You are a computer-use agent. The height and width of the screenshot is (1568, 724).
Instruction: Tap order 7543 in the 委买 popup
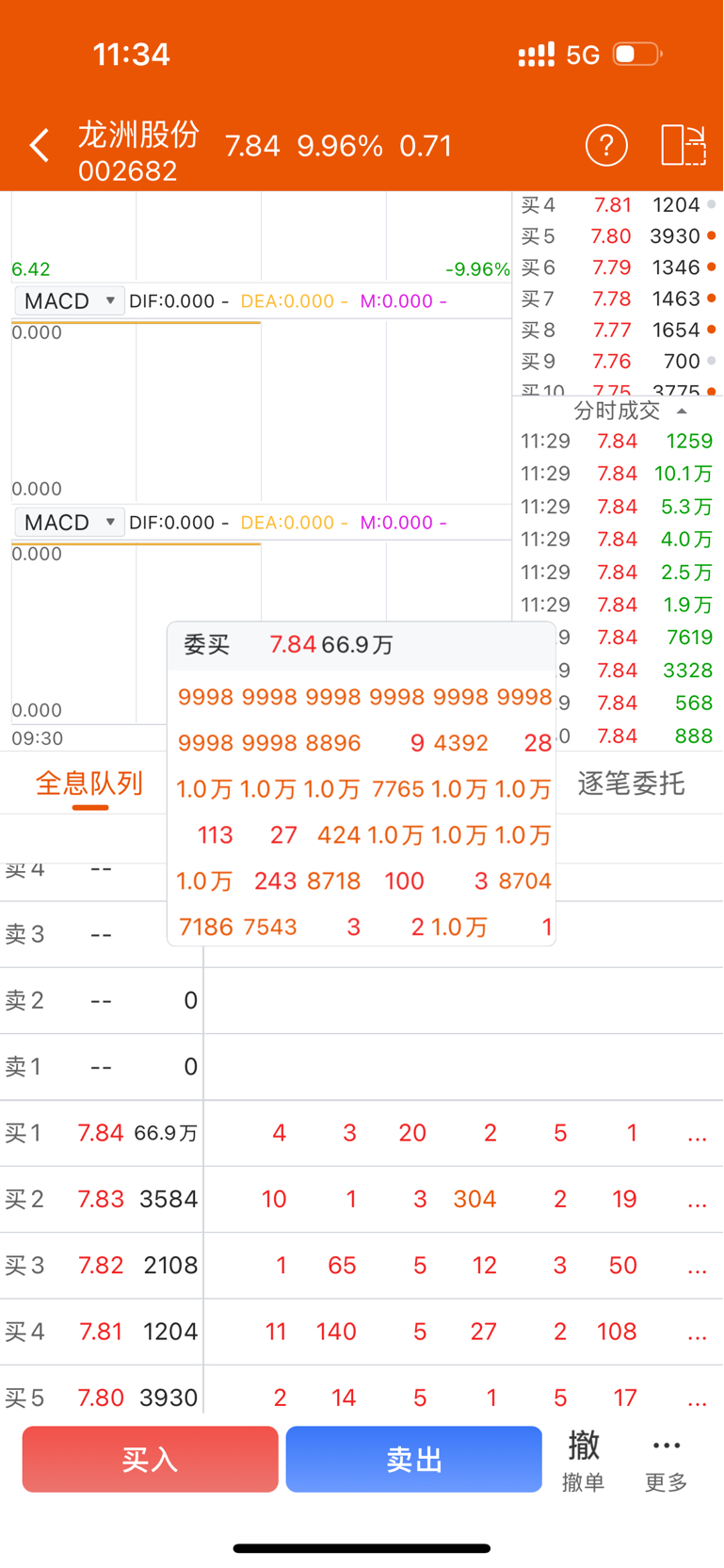tap(270, 928)
